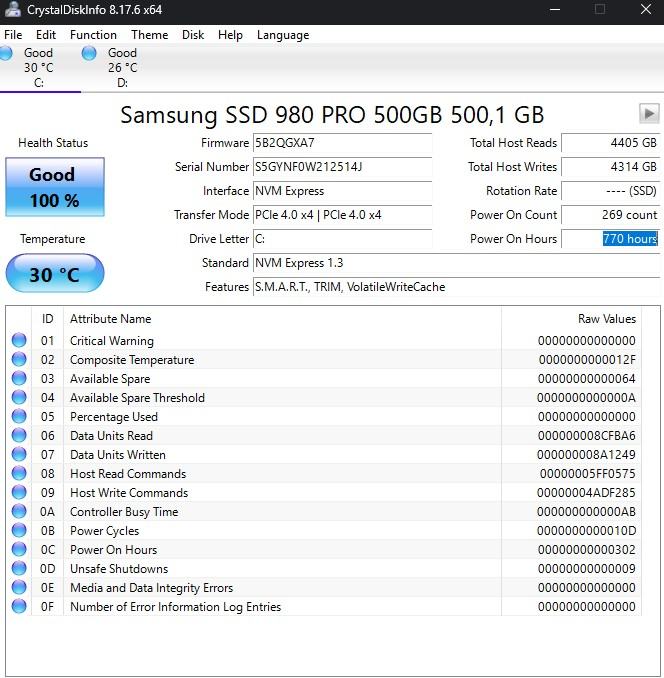
Task: Open the Function menu
Action: click(93, 35)
